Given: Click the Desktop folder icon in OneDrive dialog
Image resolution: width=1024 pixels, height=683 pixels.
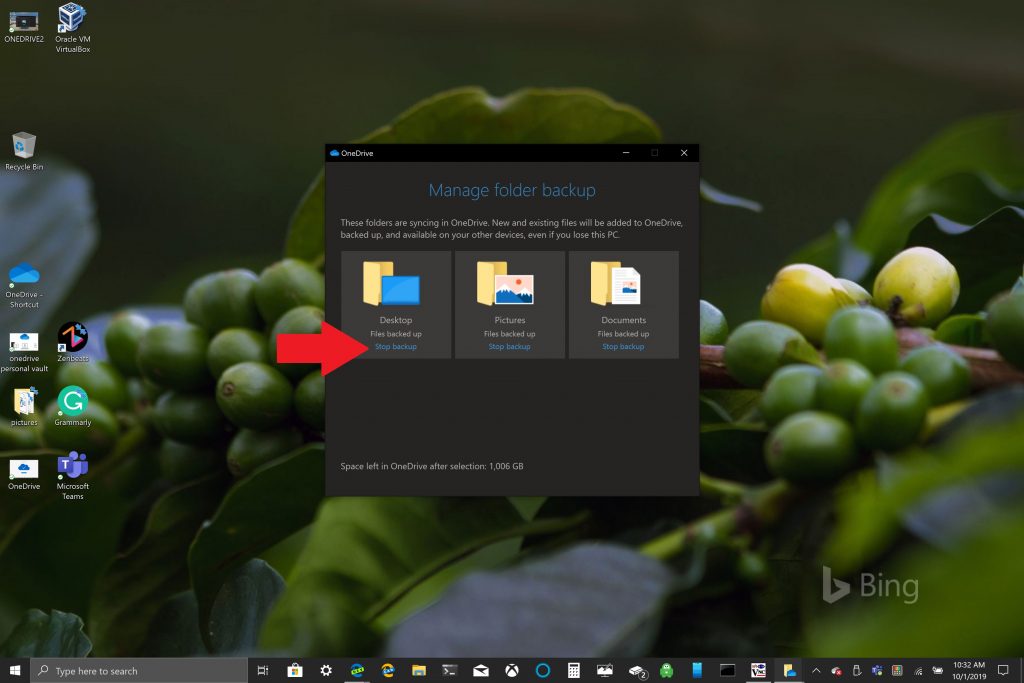Looking at the screenshot, I should coord(392,283).
